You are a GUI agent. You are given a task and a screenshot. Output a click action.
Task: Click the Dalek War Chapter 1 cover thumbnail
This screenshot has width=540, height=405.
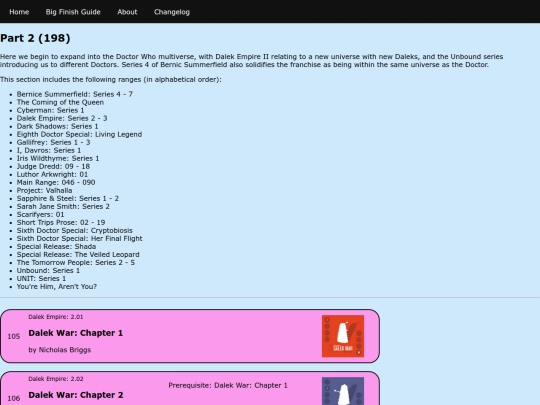tap(343, 336)
